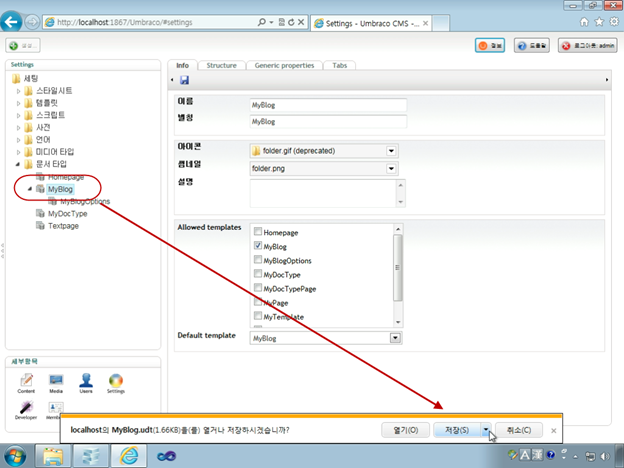Open File Explorer from taskbar
The image size is (624, 468).
click(x=53, y=456)
